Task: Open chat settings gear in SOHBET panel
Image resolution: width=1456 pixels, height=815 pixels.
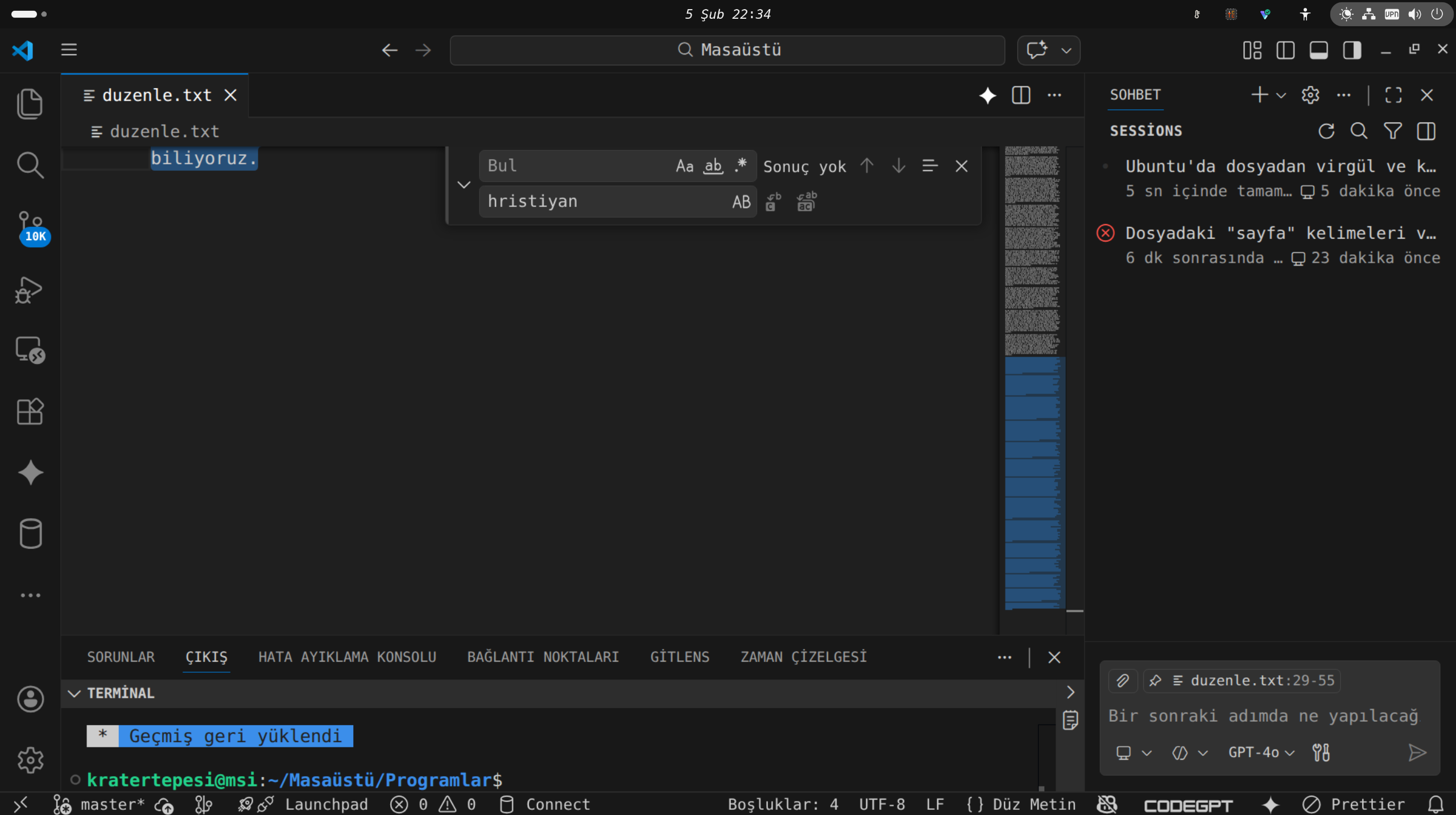Action: 1310,95
